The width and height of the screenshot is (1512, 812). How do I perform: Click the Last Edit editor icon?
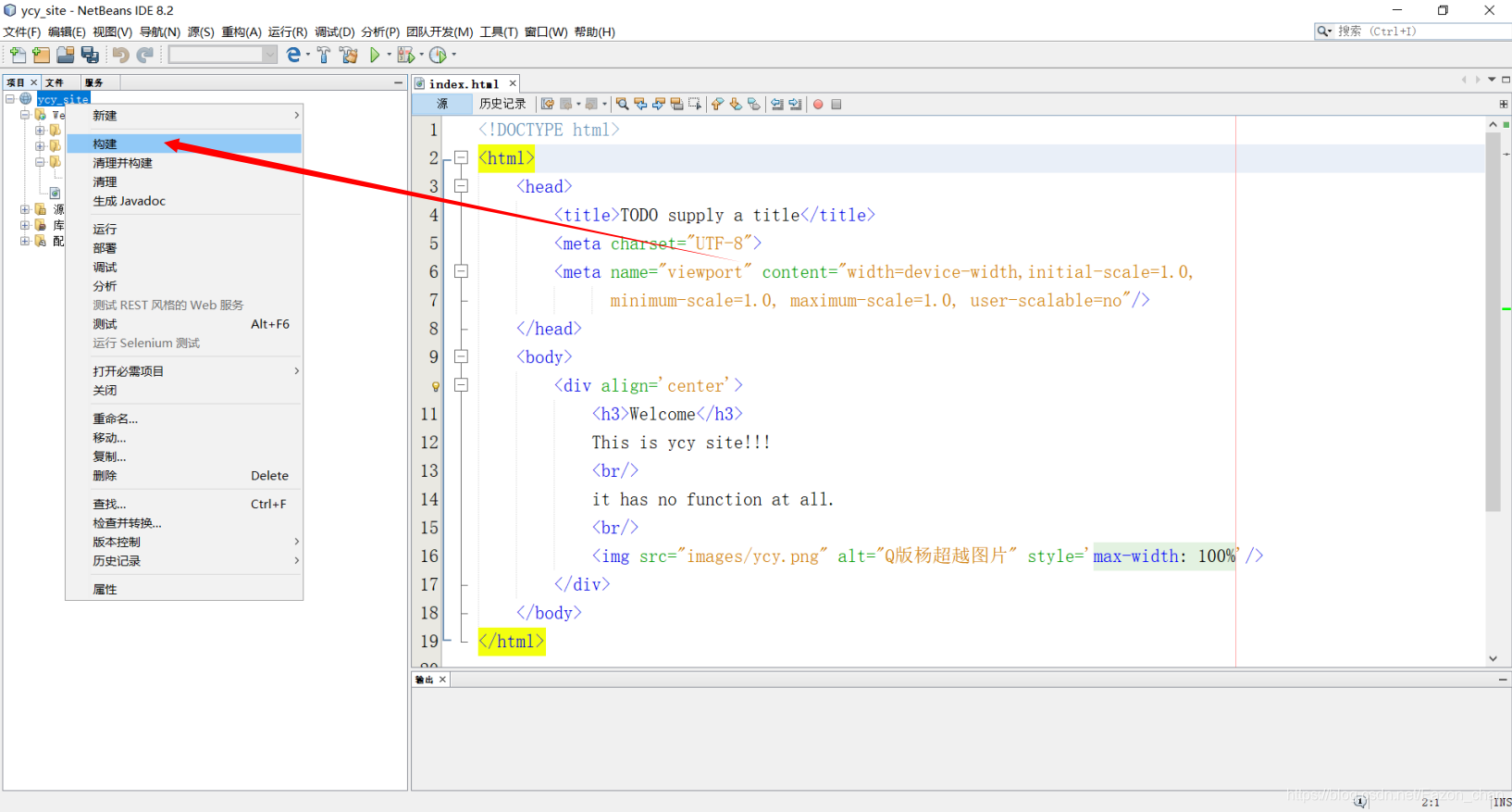(x=548, y=105)
